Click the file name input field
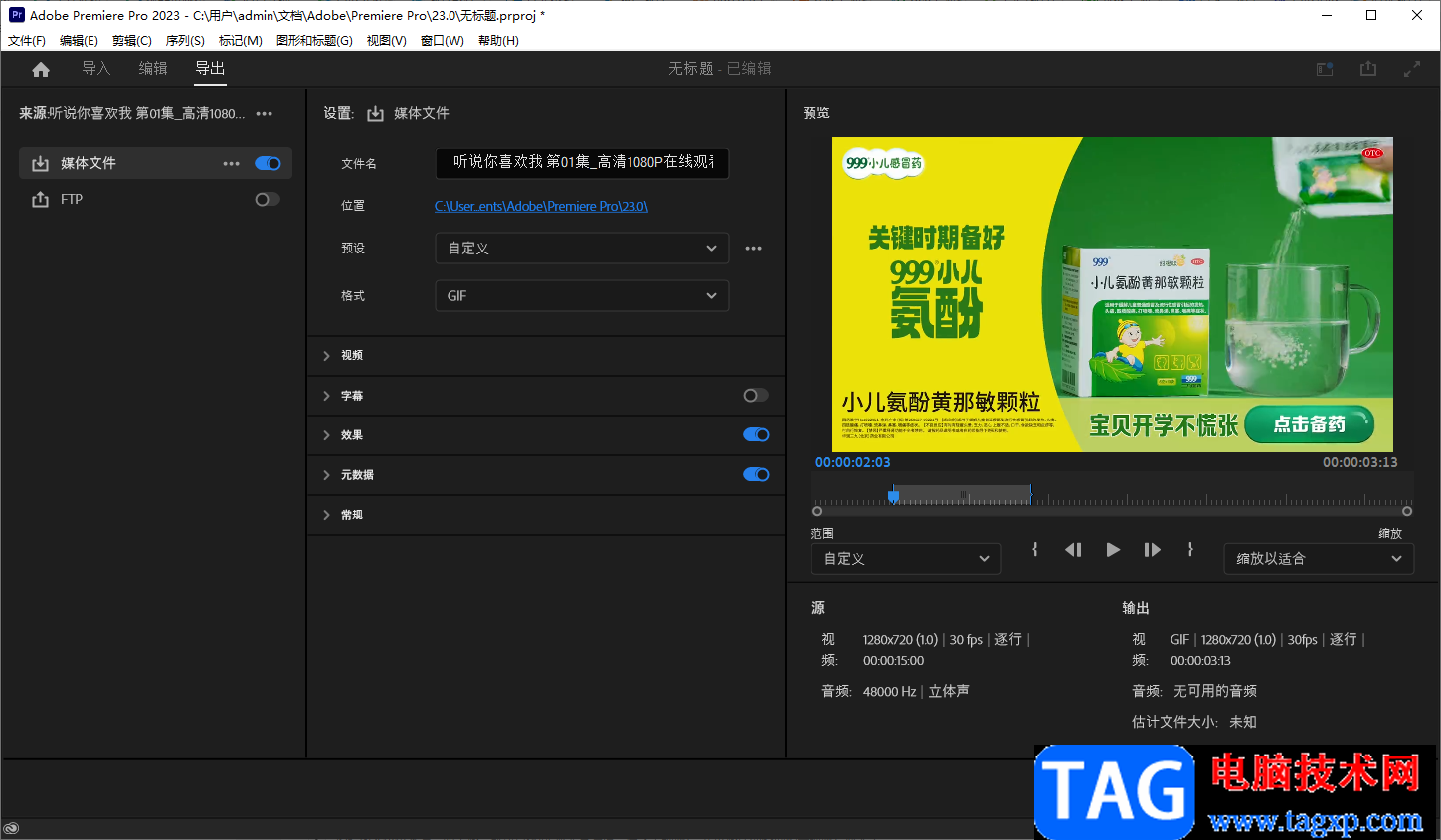 pyautogui.click(x=582, y=163)
